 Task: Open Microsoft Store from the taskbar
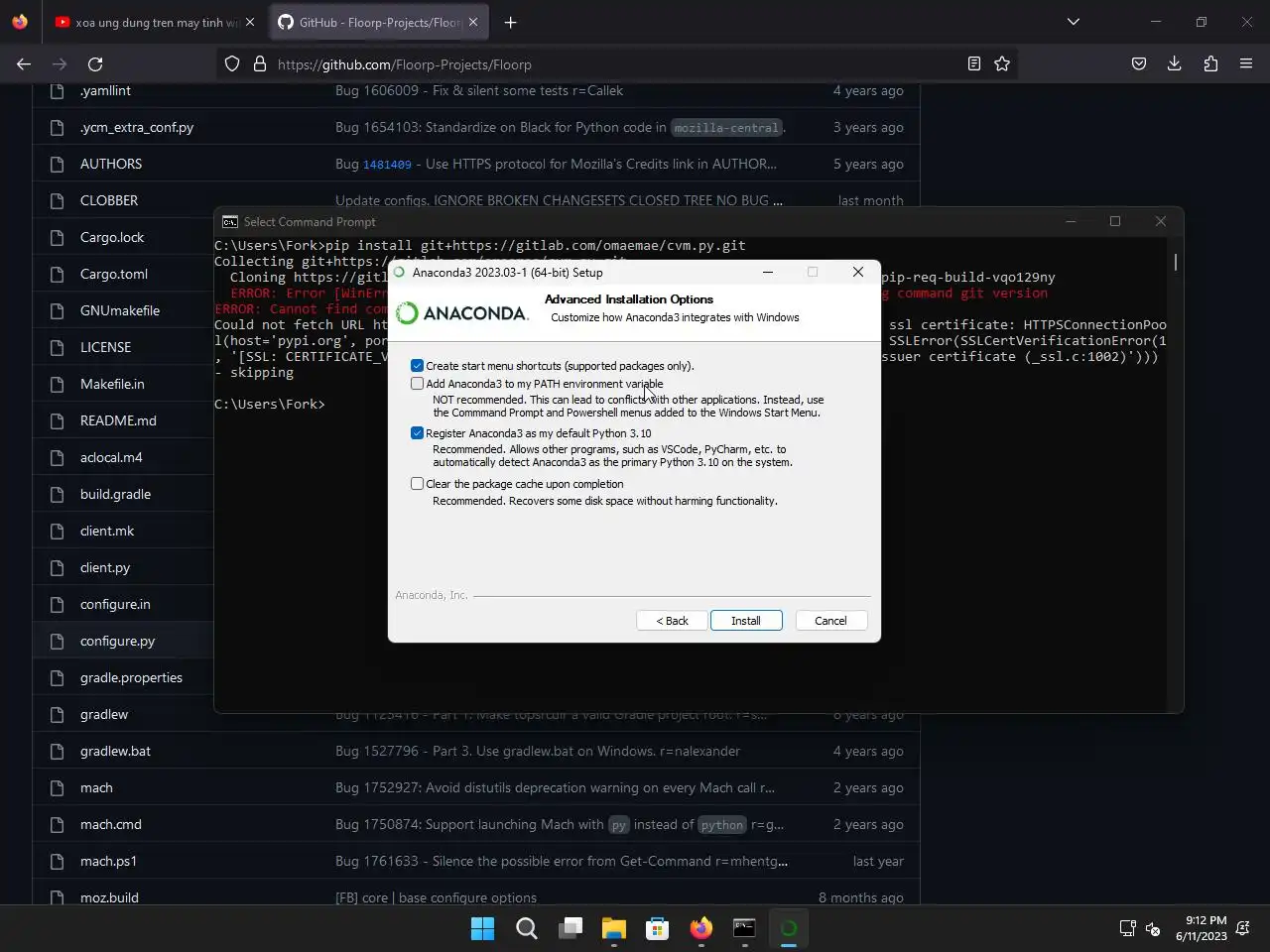tap(658, 928)
